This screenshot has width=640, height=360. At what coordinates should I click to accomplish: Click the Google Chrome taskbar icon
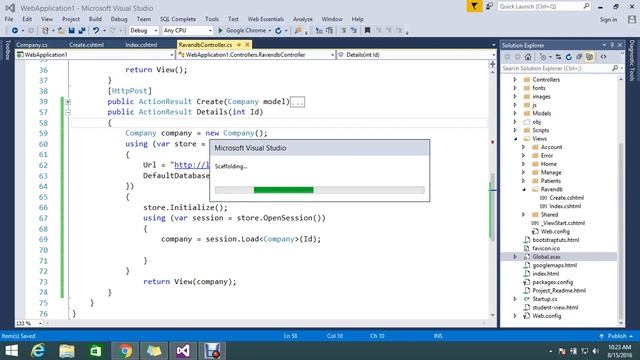(x=125, y=351)
